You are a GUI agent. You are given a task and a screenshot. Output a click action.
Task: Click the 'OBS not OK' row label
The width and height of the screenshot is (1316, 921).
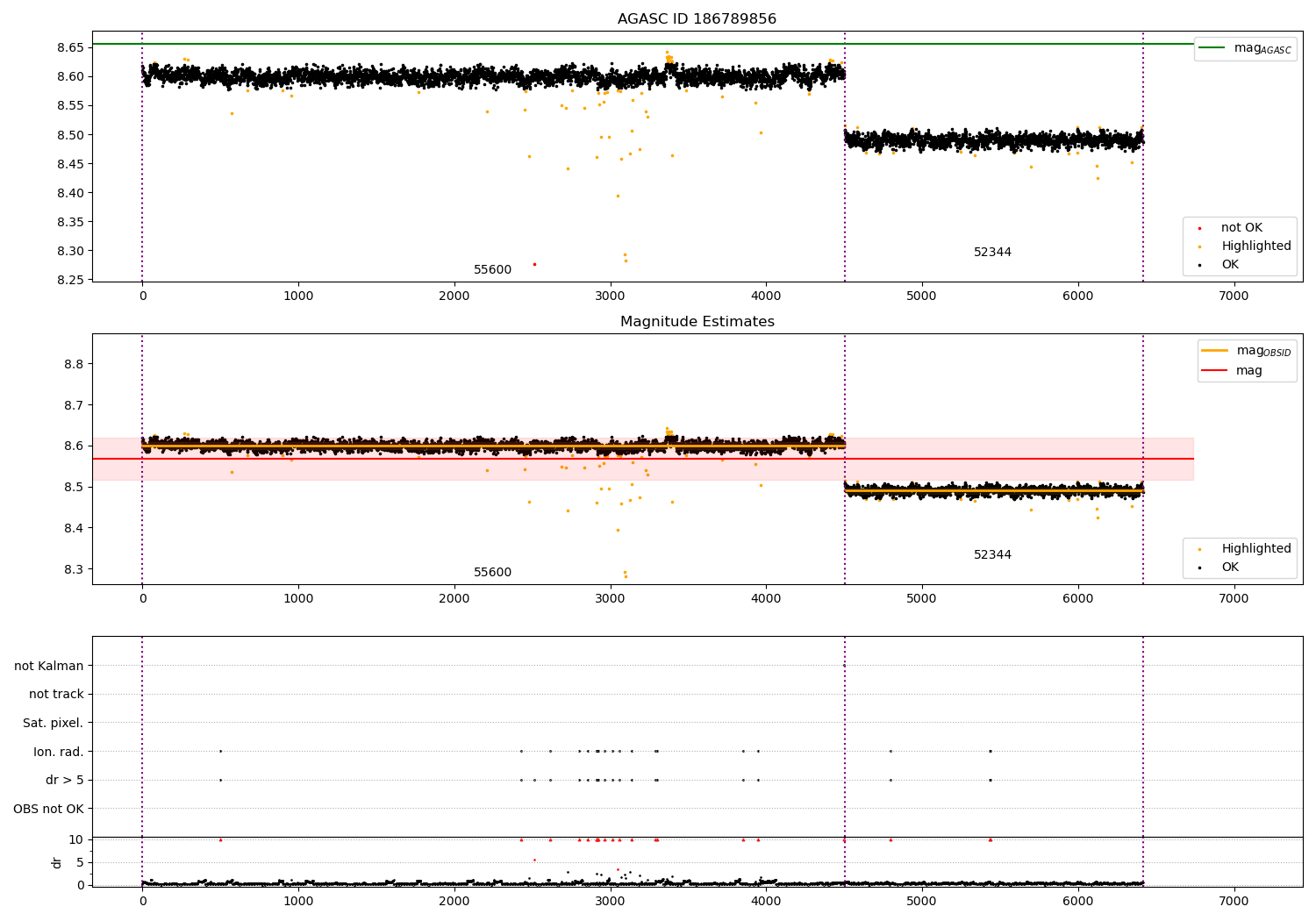point(49,809)
